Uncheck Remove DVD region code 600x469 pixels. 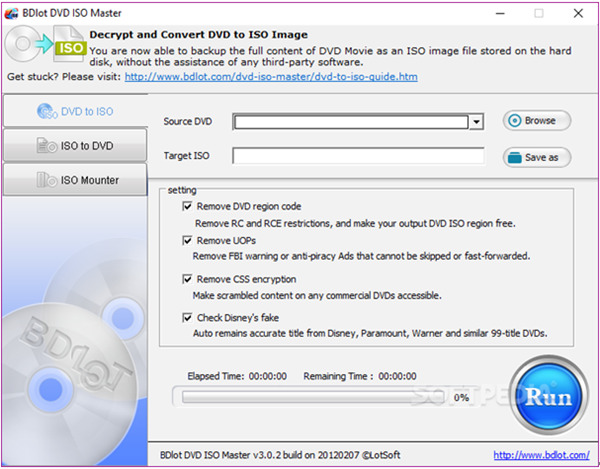(187, 207)
